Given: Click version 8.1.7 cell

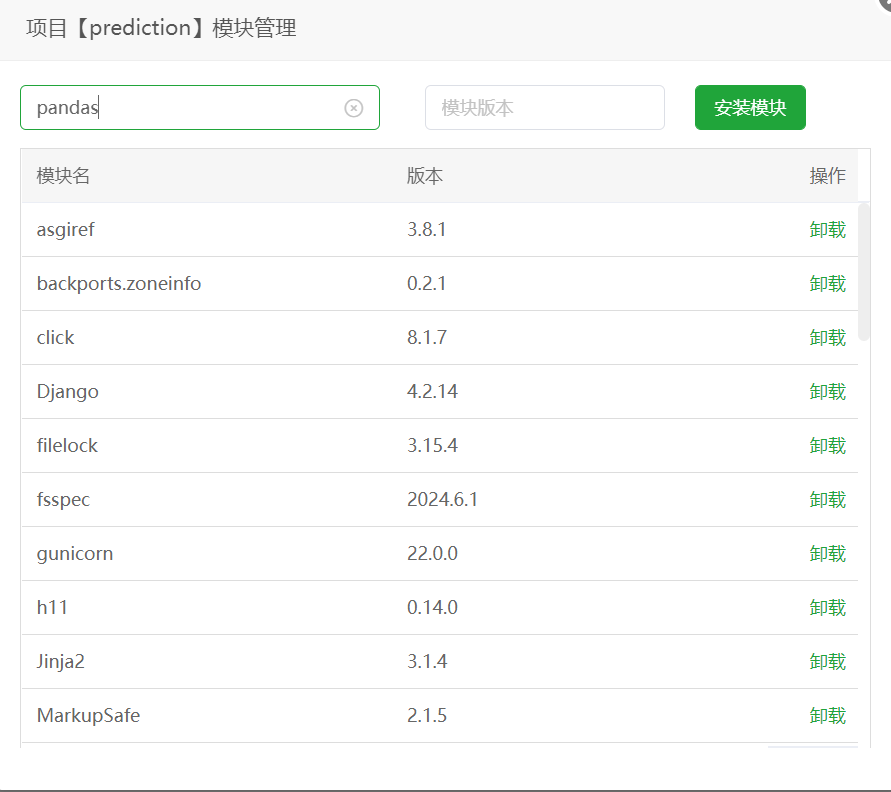Looking at the screenshot, I should [x=427, y=337].
